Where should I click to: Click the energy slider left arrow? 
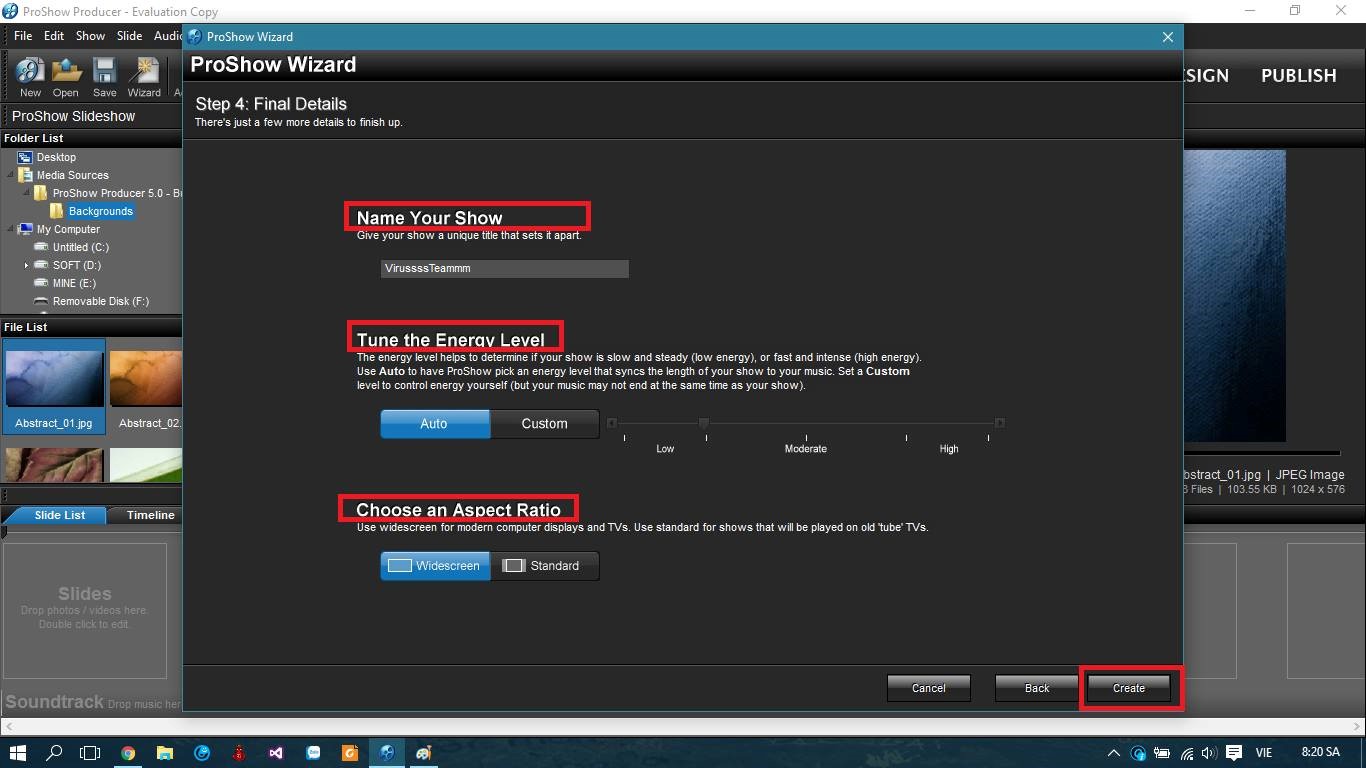pos(612,423)
